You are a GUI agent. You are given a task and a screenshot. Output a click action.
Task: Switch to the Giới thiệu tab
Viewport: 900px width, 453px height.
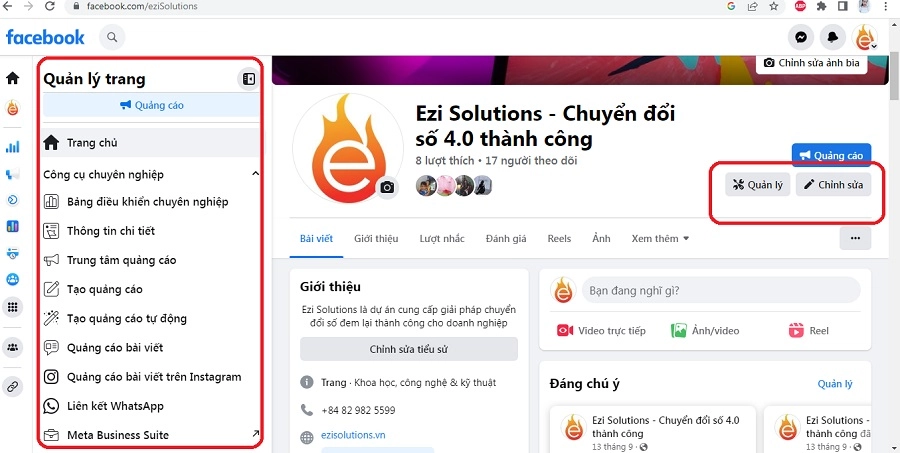(376, 238)
